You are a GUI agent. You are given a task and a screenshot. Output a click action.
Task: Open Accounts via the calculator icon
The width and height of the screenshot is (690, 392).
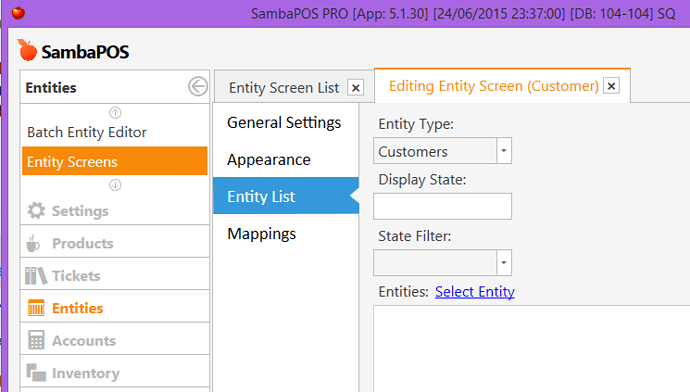tap(36, 341)
